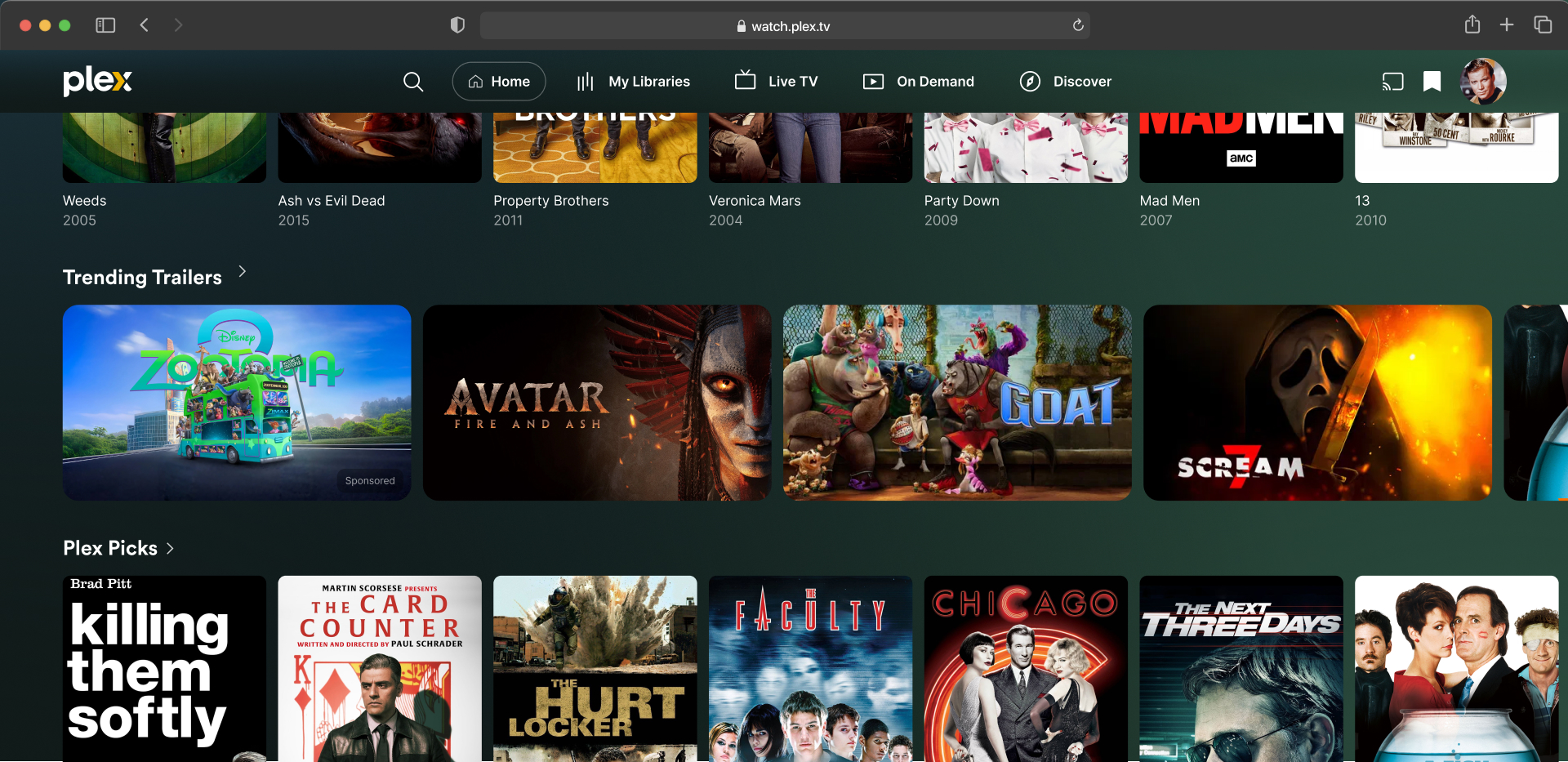Expand Trending Trailers with chevron
The height and width of the screenshot is (762, 1568).
[x=243, y=272]
